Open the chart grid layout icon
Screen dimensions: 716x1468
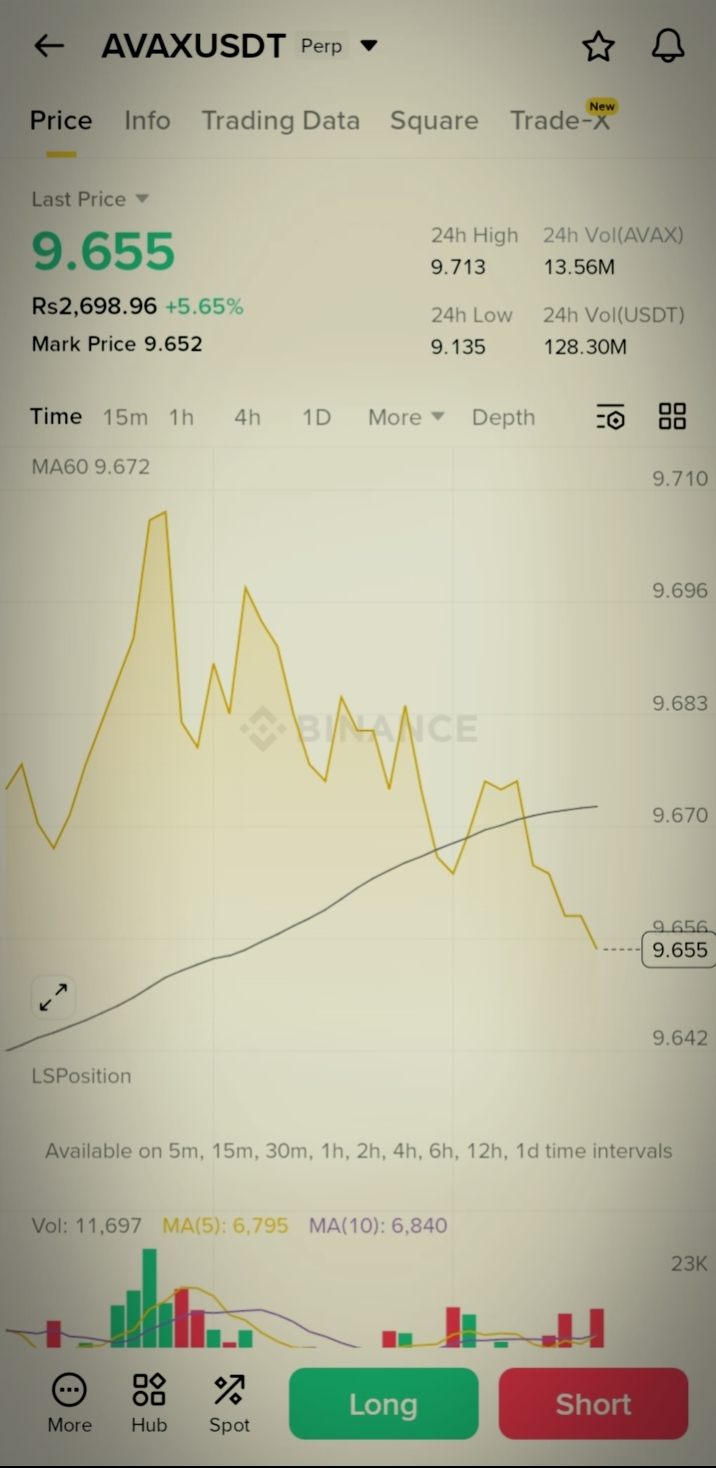click(x=672, y=417)
